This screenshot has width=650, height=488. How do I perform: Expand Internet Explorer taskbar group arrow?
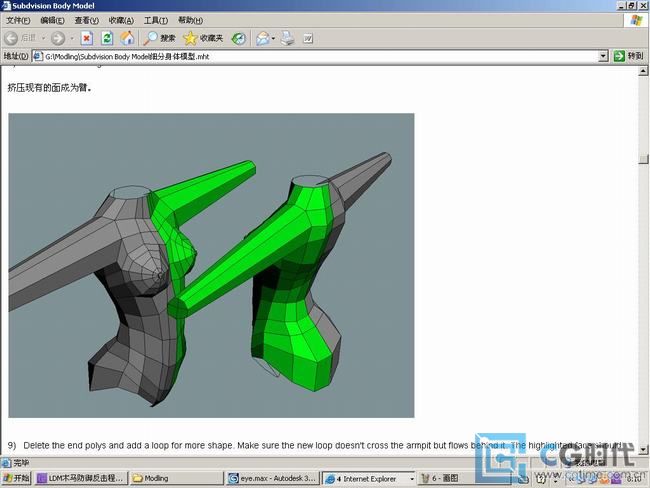coord(412,479)
